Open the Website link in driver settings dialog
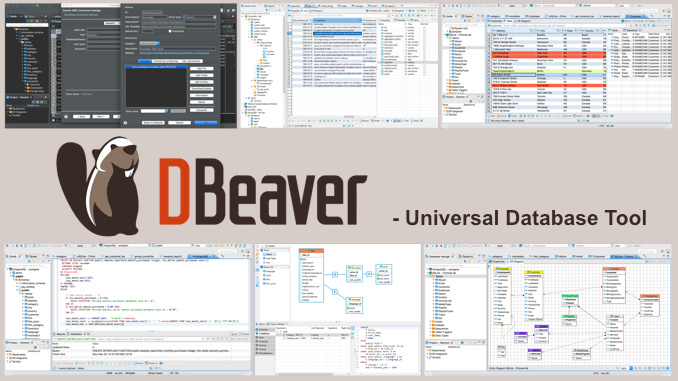Viewport: 678px width, 381px height. coord(175,53)
